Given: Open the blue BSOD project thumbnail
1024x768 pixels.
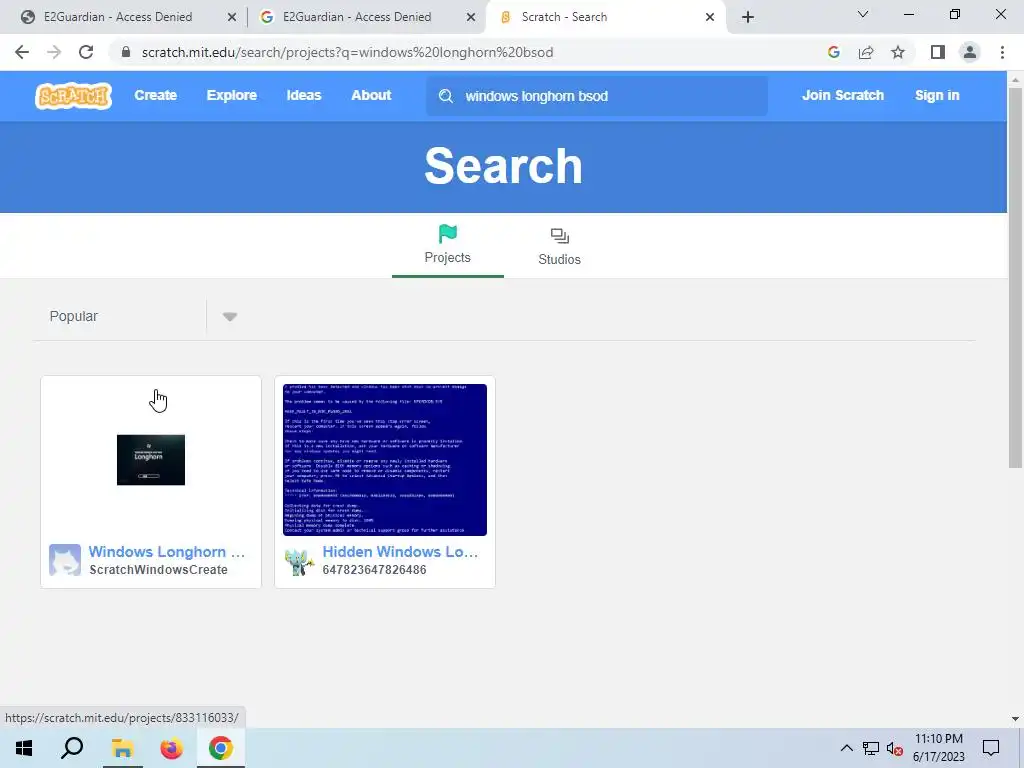Looking at the screenshot, I should coord(385,460).
